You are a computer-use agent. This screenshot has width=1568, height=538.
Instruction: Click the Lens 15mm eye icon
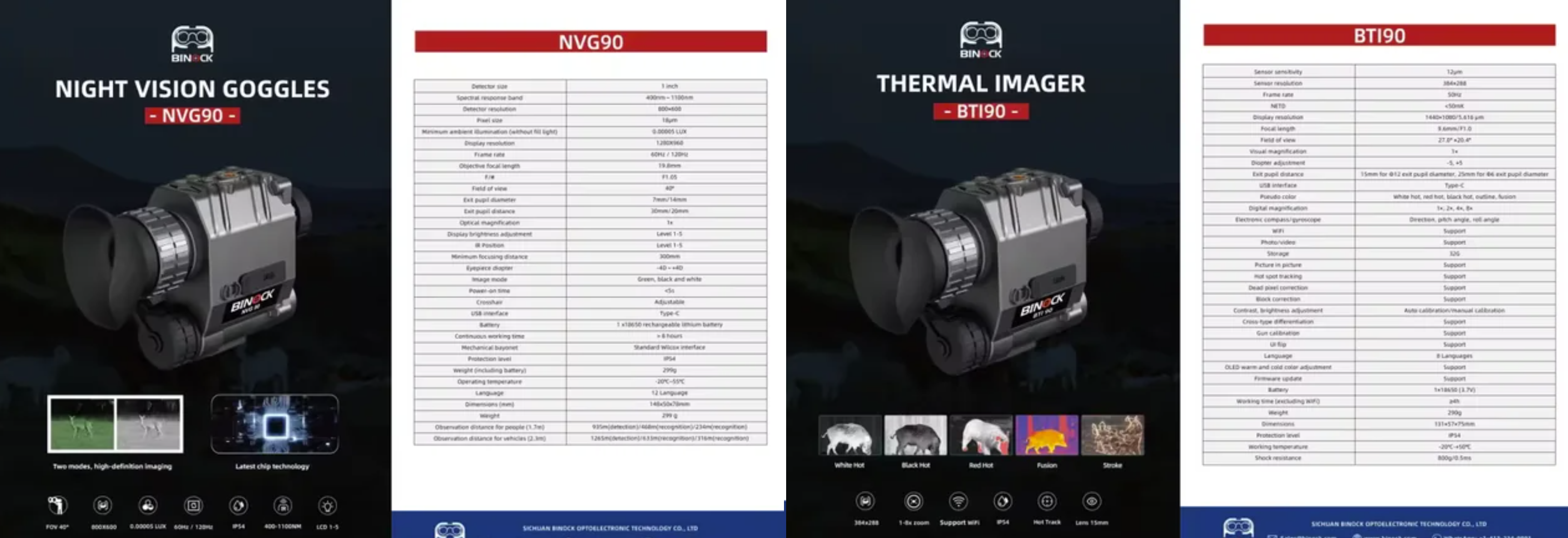[1091, 502]
